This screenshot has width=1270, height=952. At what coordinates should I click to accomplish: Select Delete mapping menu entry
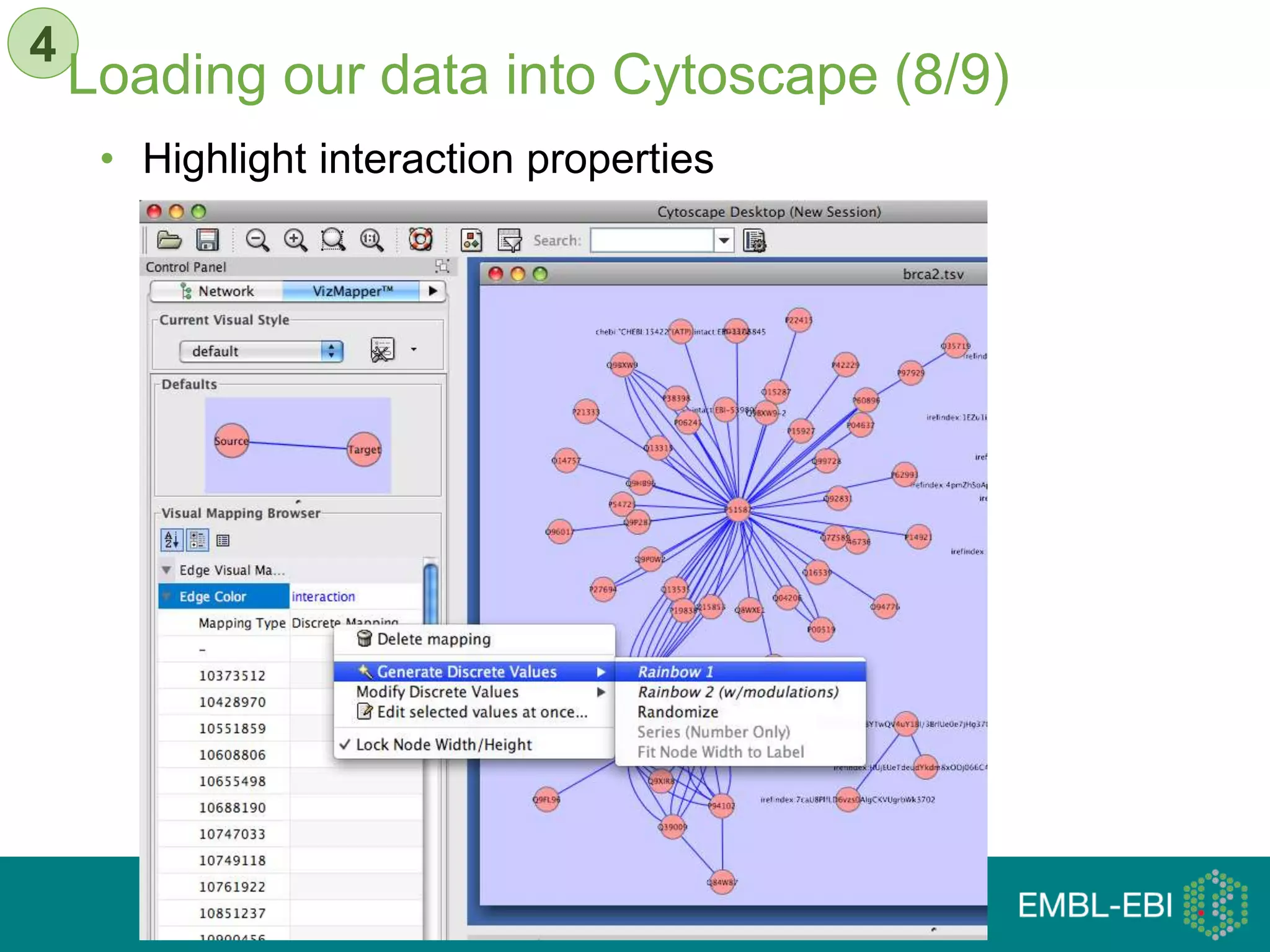(x=433, y=639)
